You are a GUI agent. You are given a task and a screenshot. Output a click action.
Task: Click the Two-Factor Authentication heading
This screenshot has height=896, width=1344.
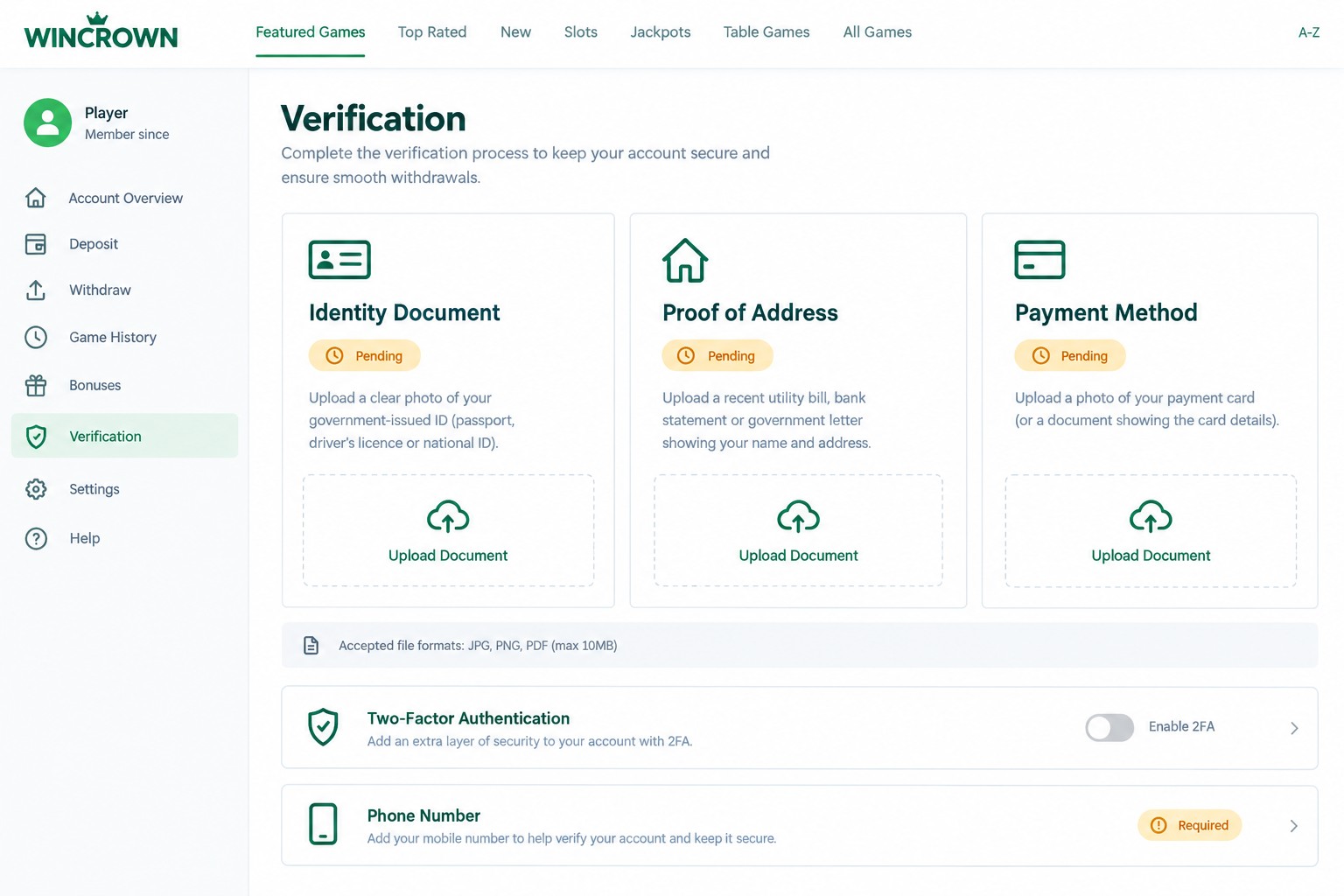point(468,718)
